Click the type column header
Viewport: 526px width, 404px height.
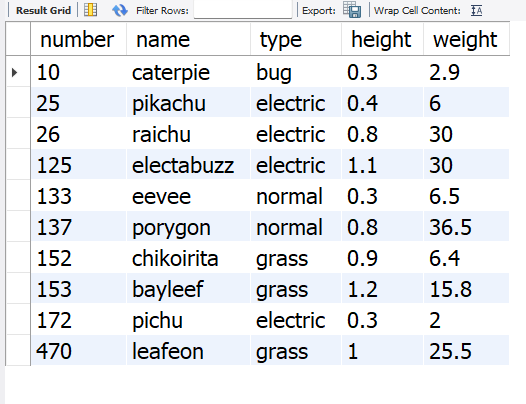pos(296,39)
